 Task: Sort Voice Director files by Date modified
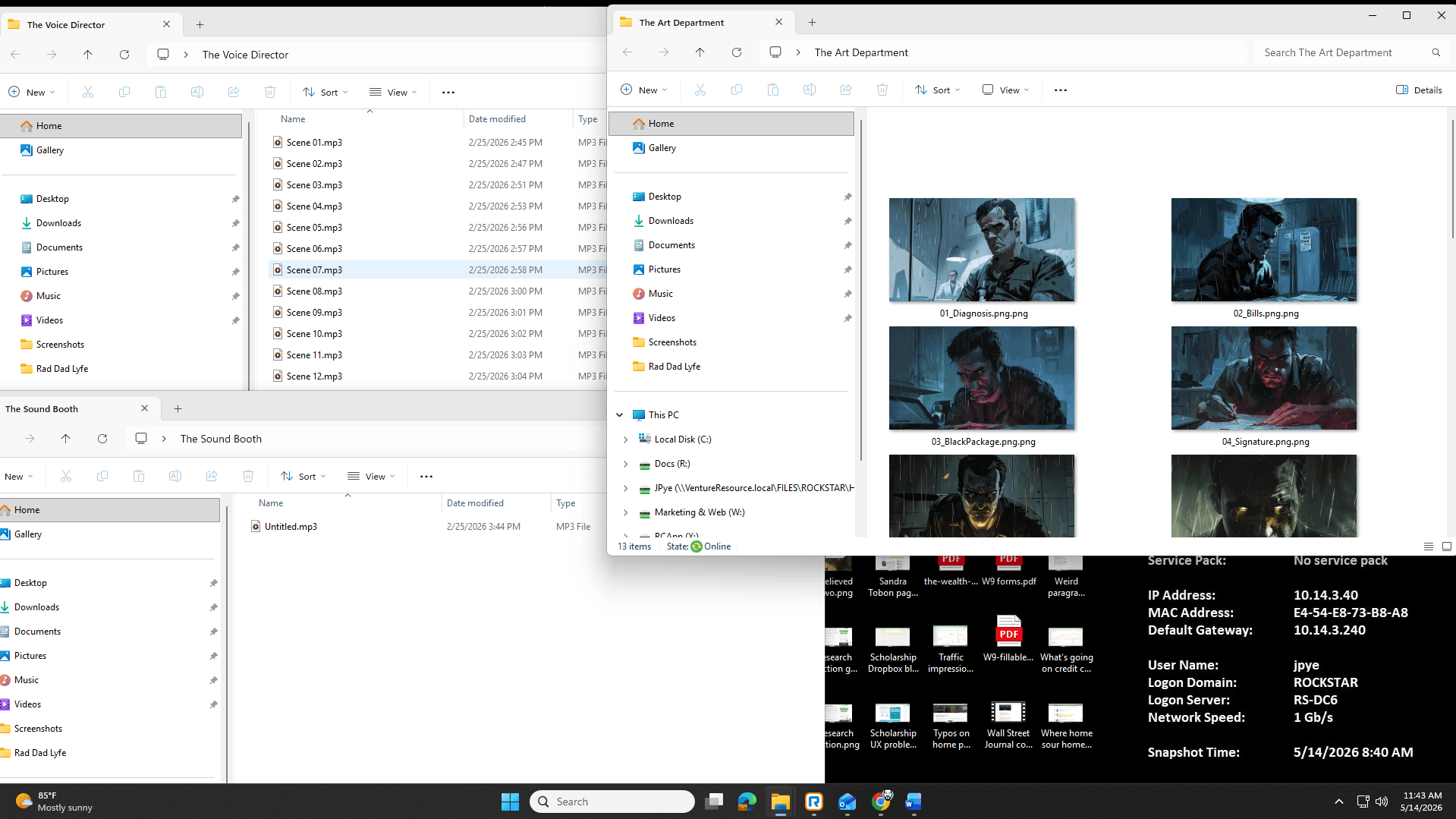tap(497, 119)
